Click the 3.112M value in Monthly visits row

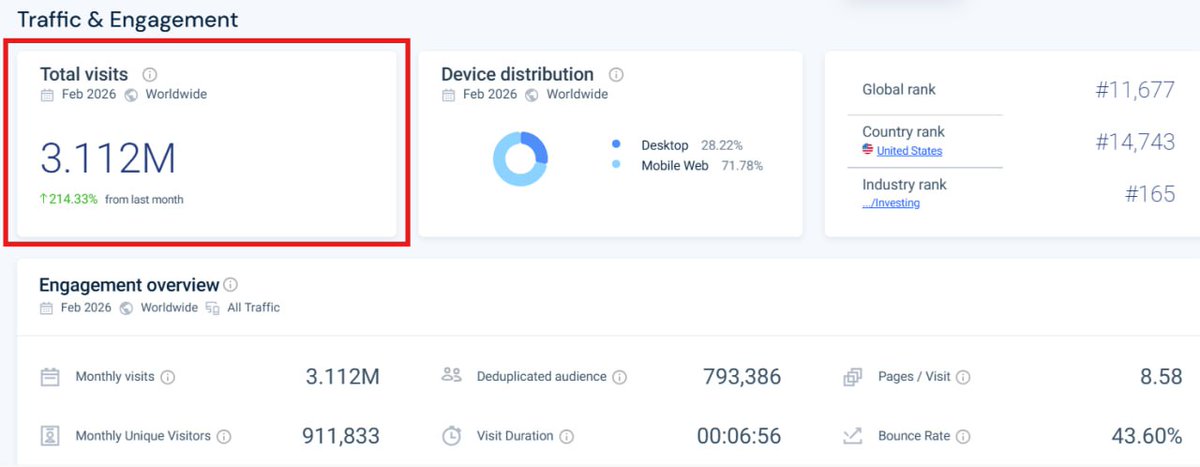click(343, 377)
